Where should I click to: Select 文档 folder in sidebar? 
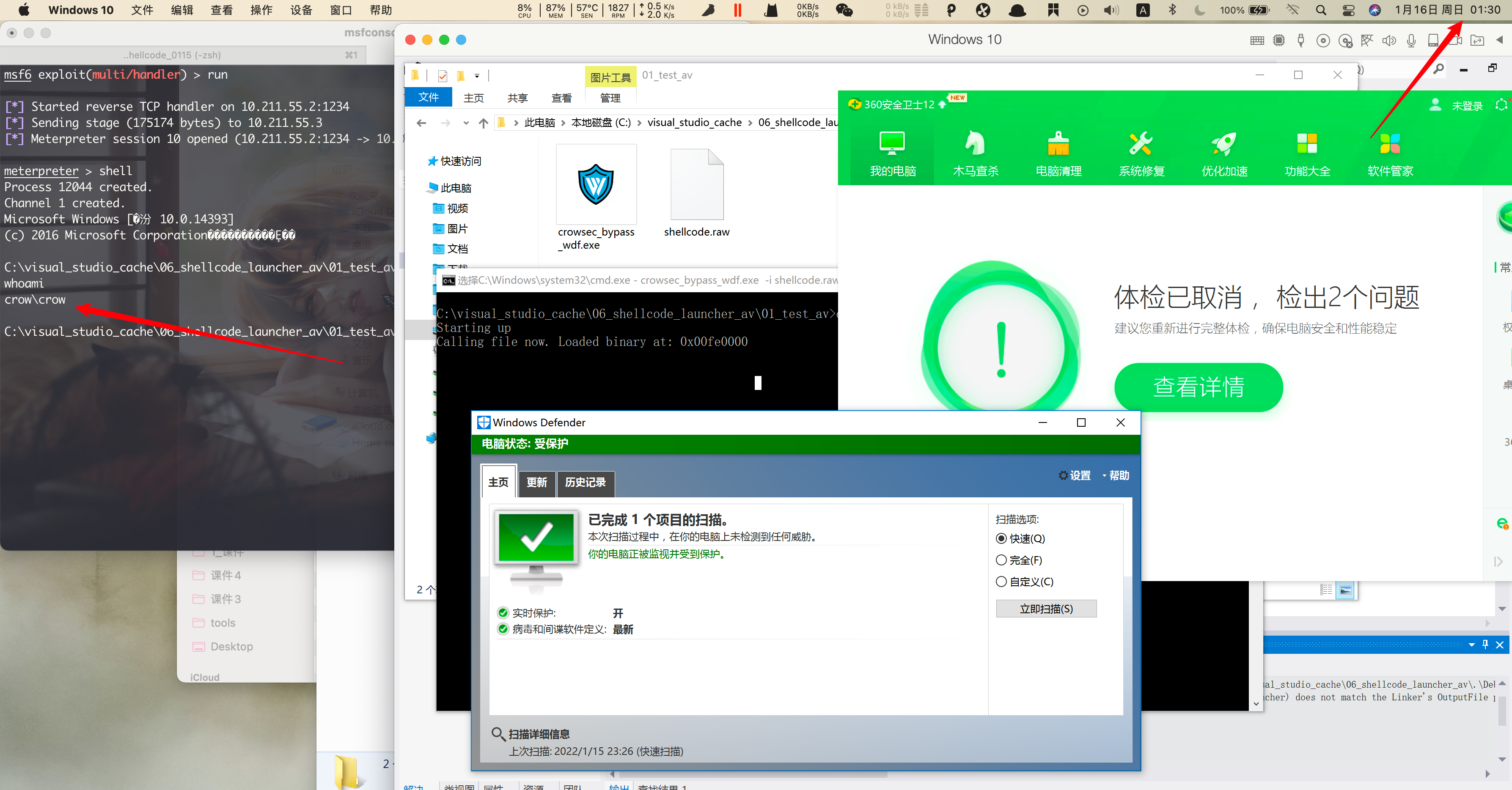point(451,249)
